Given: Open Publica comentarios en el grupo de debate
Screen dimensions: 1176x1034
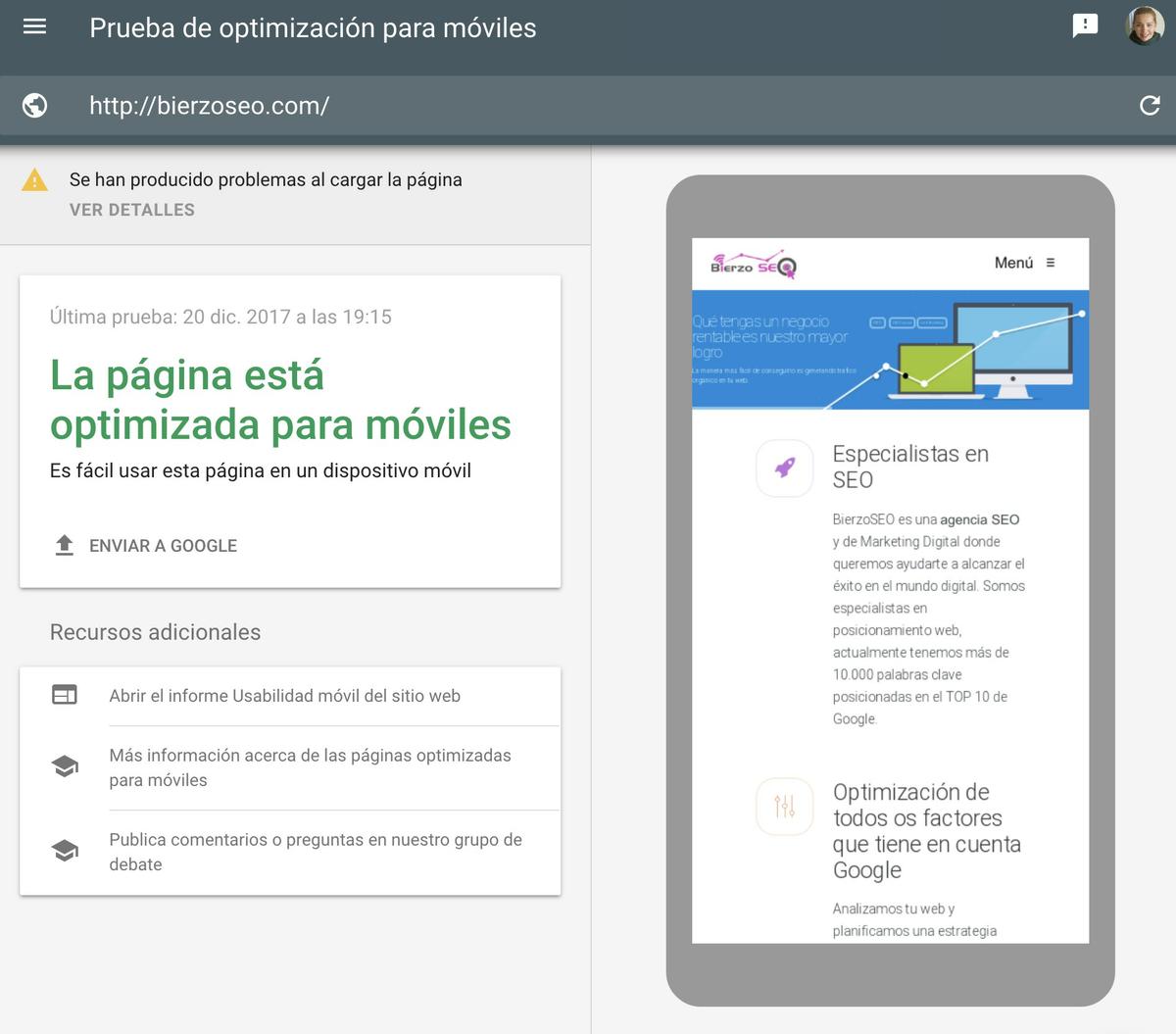Looking at the screenshot, I should coord(316,852).
